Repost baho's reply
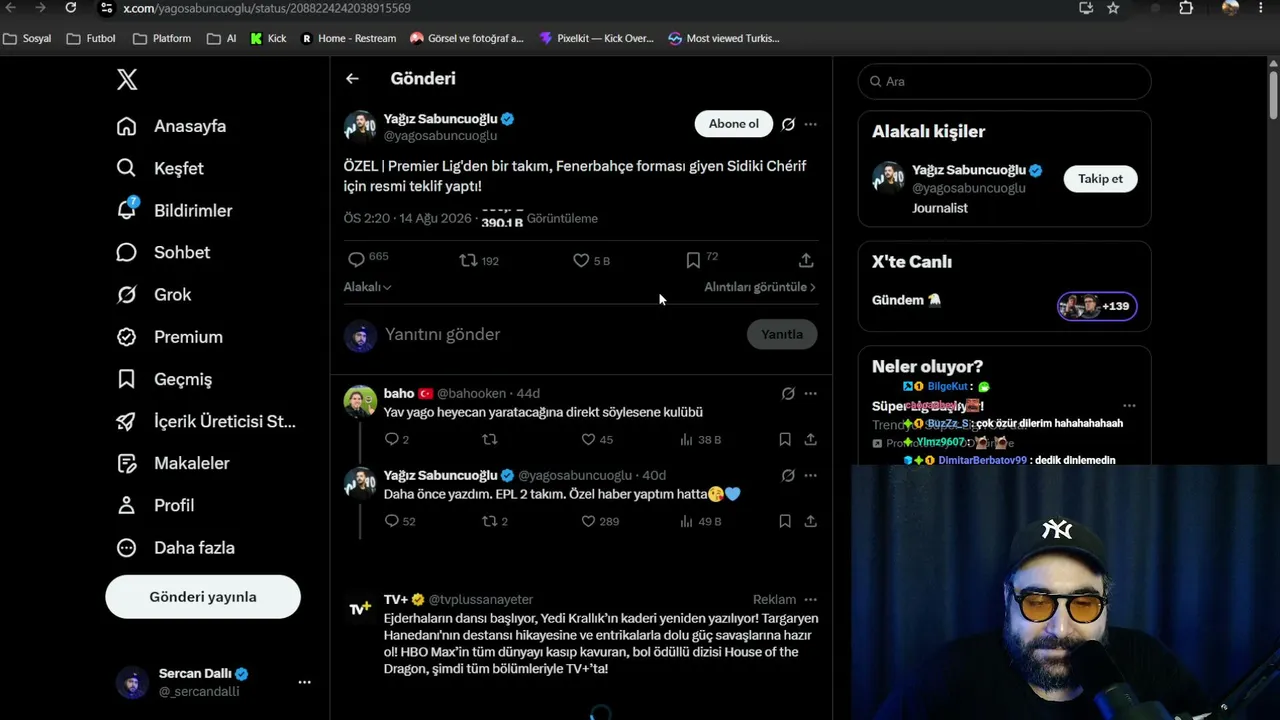1280x720 pixels. 490,439
